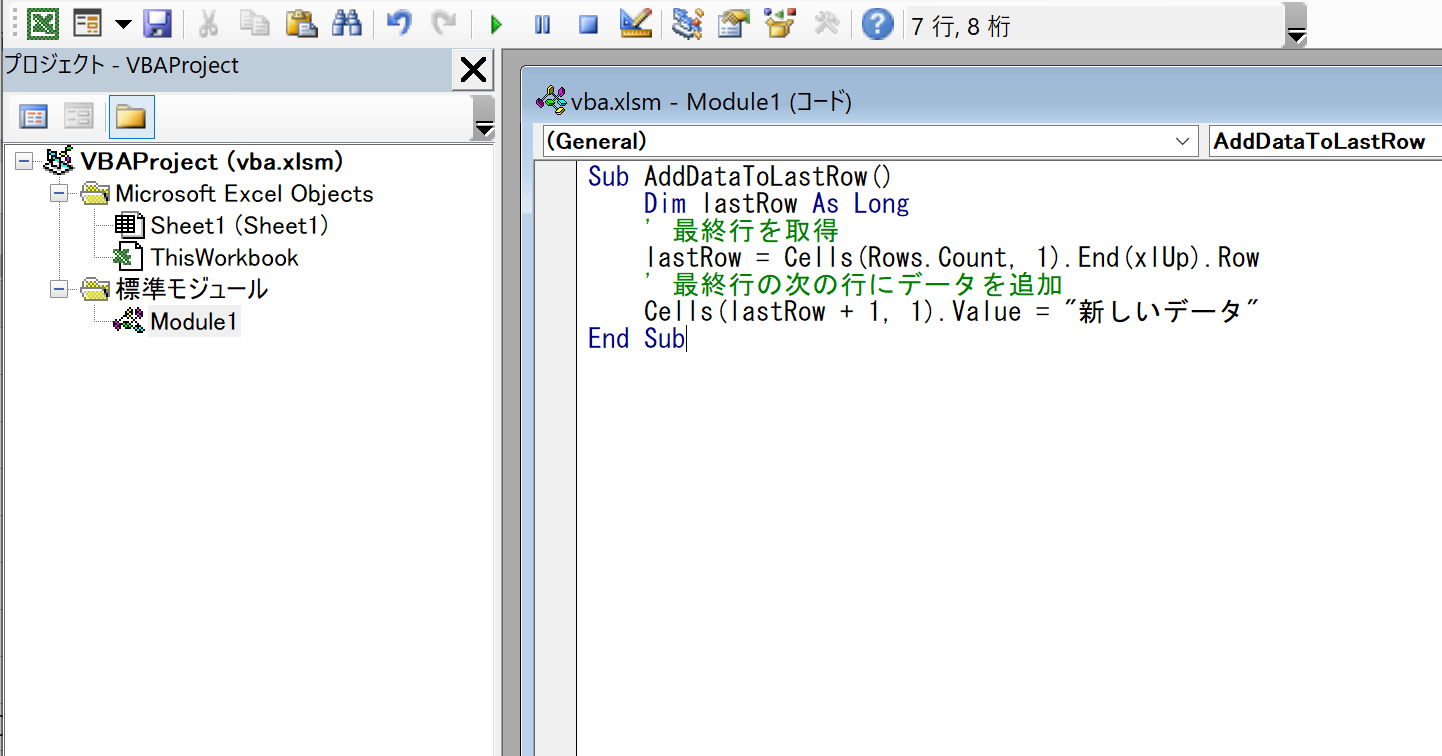
Task: Select View Code in Project Explorer
Action: (33, 117)
